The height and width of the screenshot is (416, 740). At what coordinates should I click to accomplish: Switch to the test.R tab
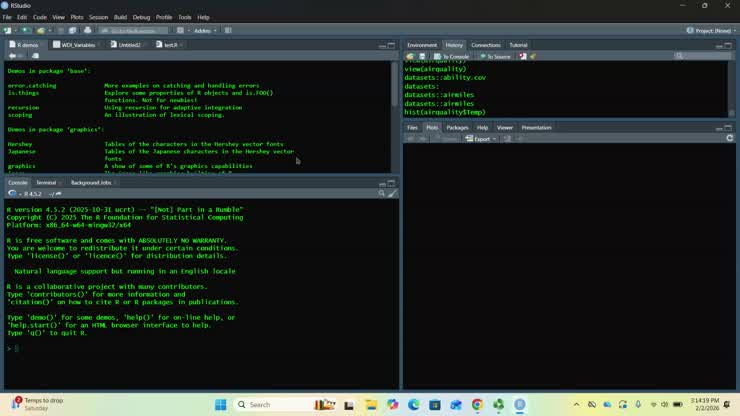pos(167,45)
